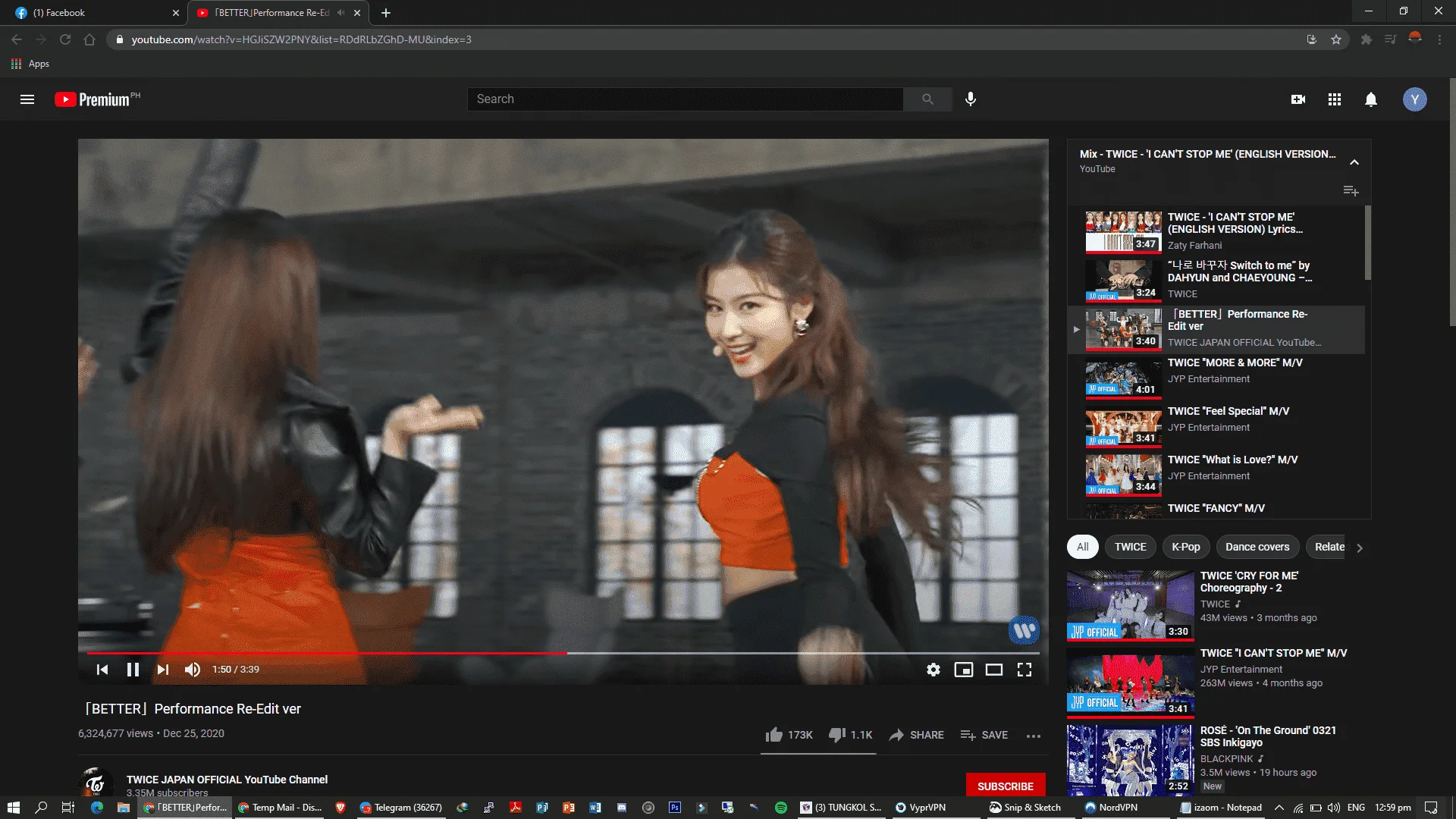Play 'Switch to me' by DAHYUN and CHAEYOUNG
Image resolution: width=1456 pixels, height=819 pixels.
pyautogui.click(x=1216, y=280)
